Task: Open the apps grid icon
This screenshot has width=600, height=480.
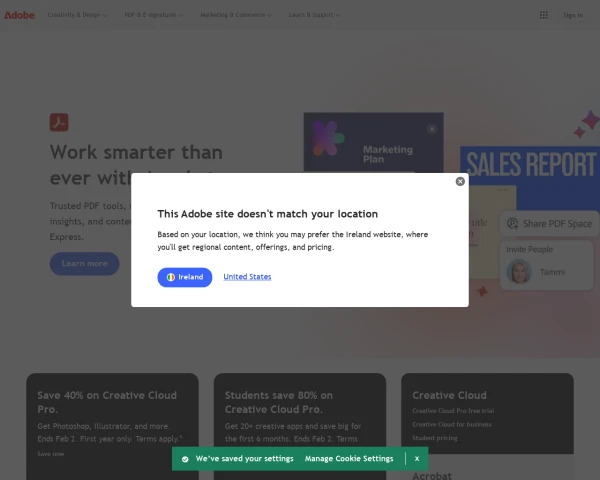Action: click(x=543, y=15)
